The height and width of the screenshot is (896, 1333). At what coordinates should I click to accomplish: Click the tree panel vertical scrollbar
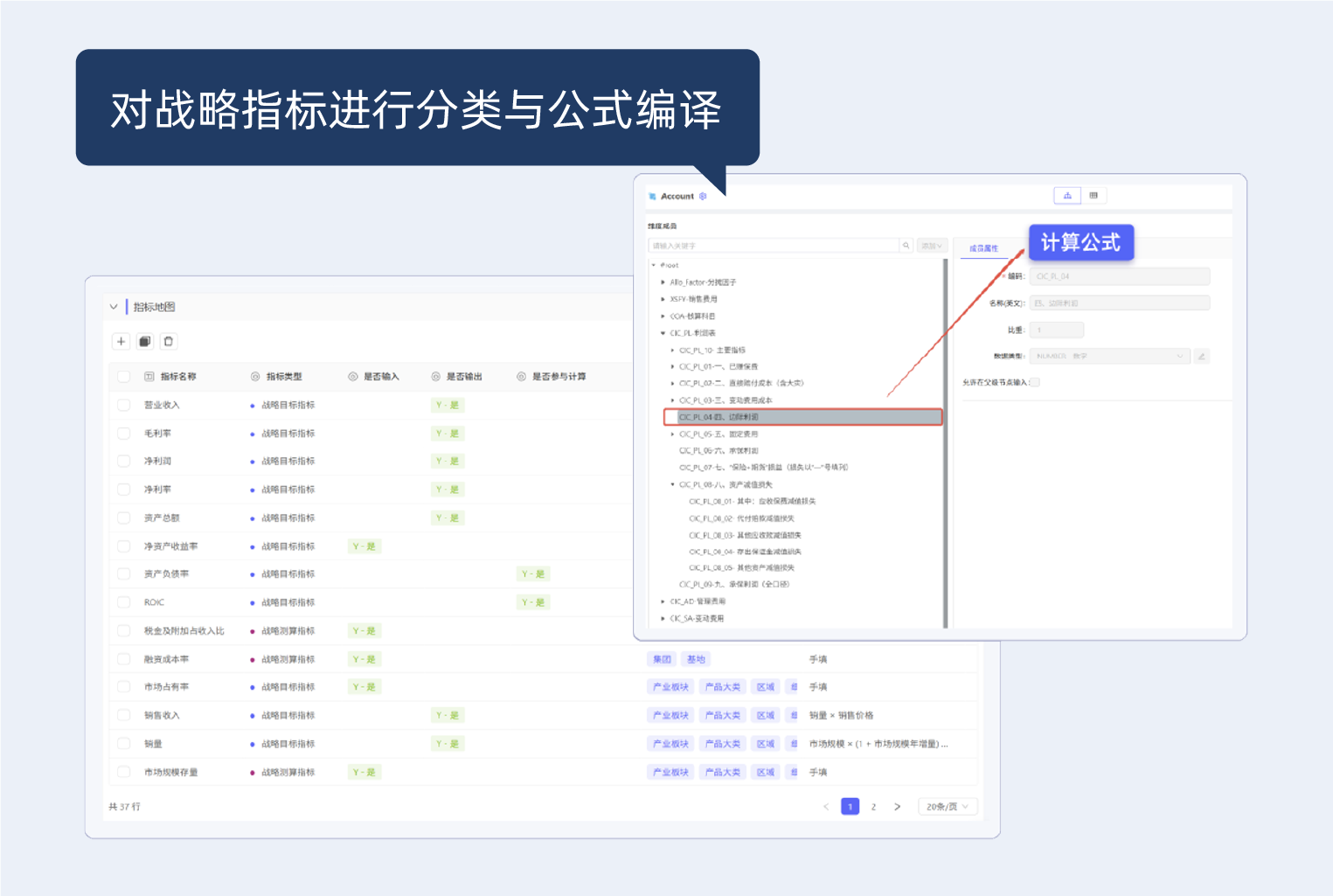tap(945, 443)
